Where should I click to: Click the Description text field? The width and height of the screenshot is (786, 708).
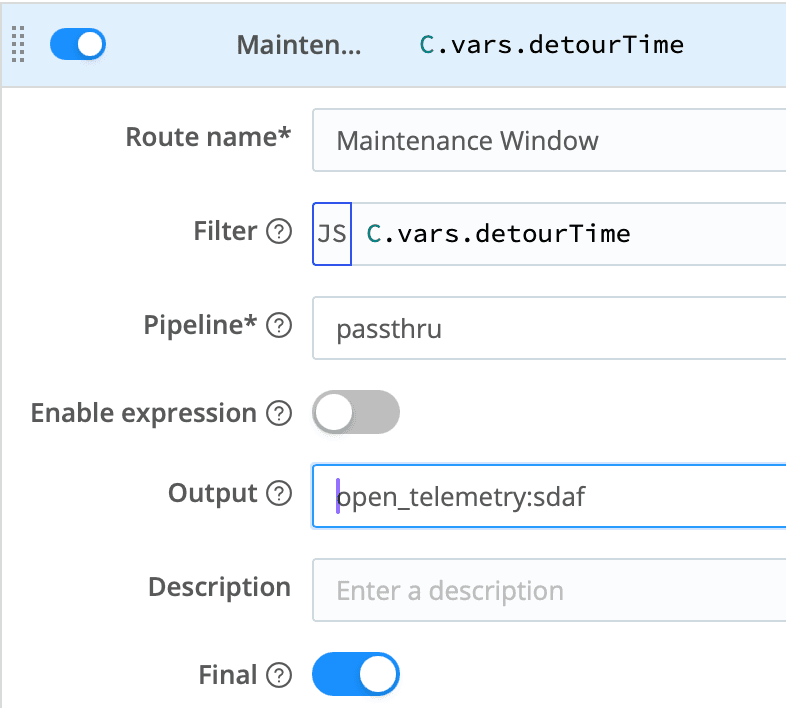pos(550,590)
